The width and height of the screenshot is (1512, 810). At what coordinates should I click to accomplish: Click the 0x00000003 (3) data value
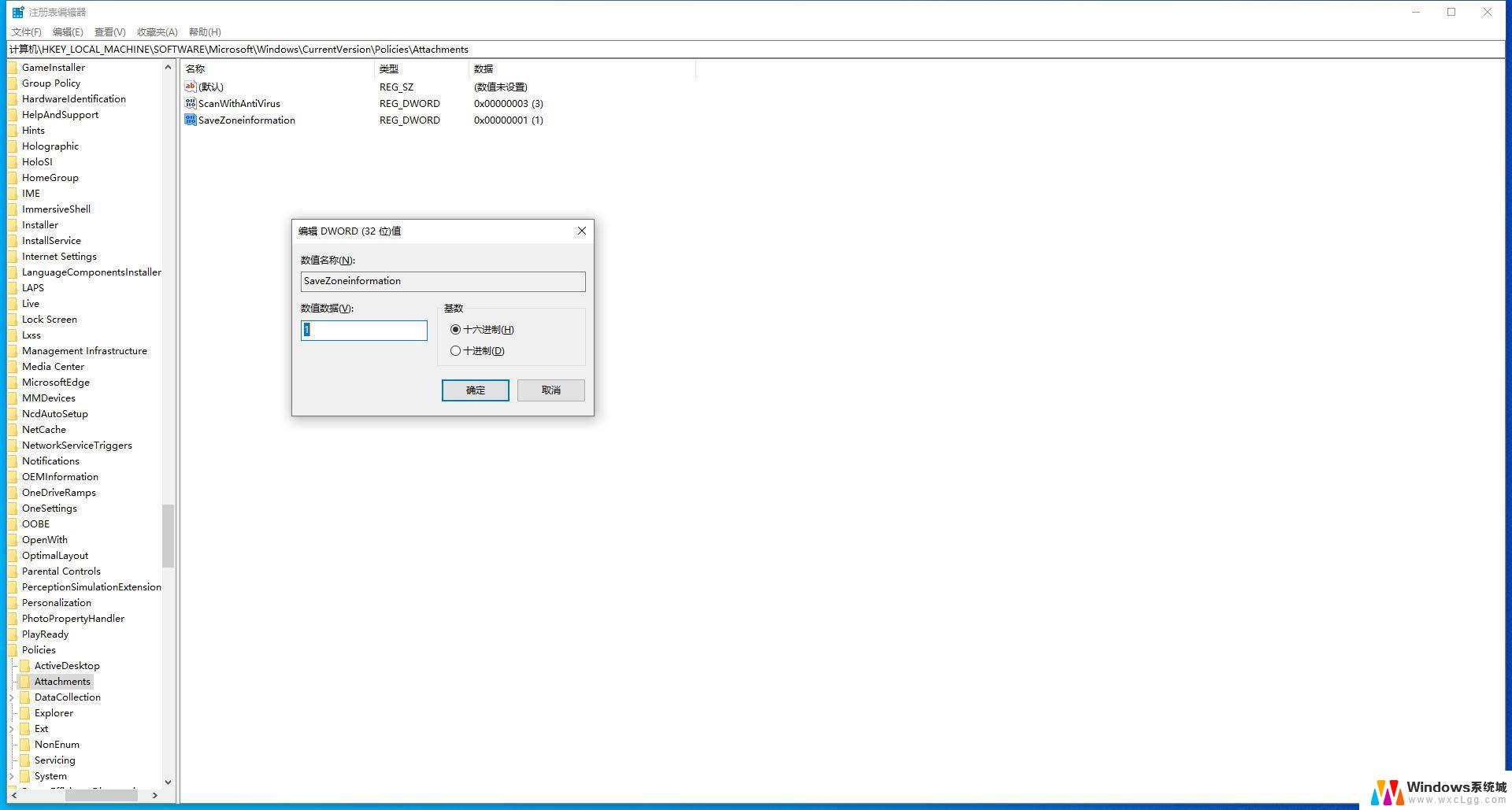point(509,104)
